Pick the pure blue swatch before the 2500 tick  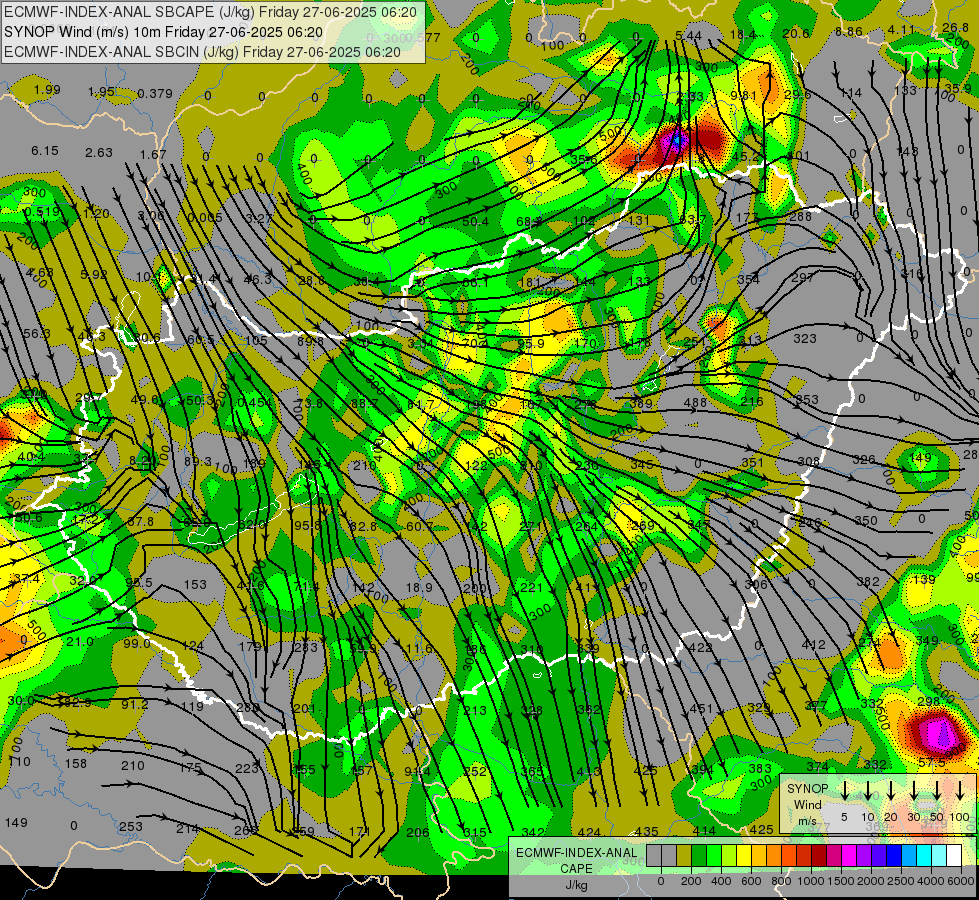point(893,855)
